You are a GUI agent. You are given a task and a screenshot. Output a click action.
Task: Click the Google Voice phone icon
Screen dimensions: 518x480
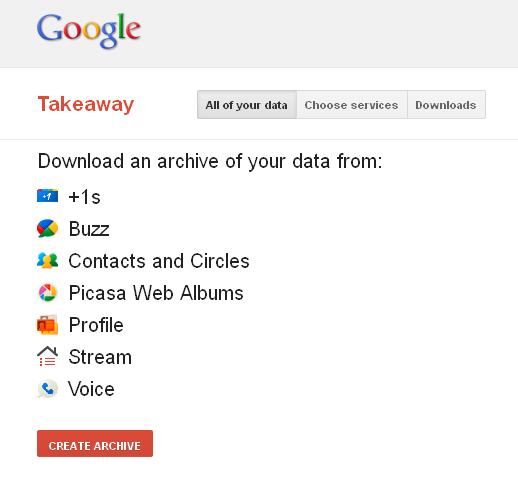point(47,389)
